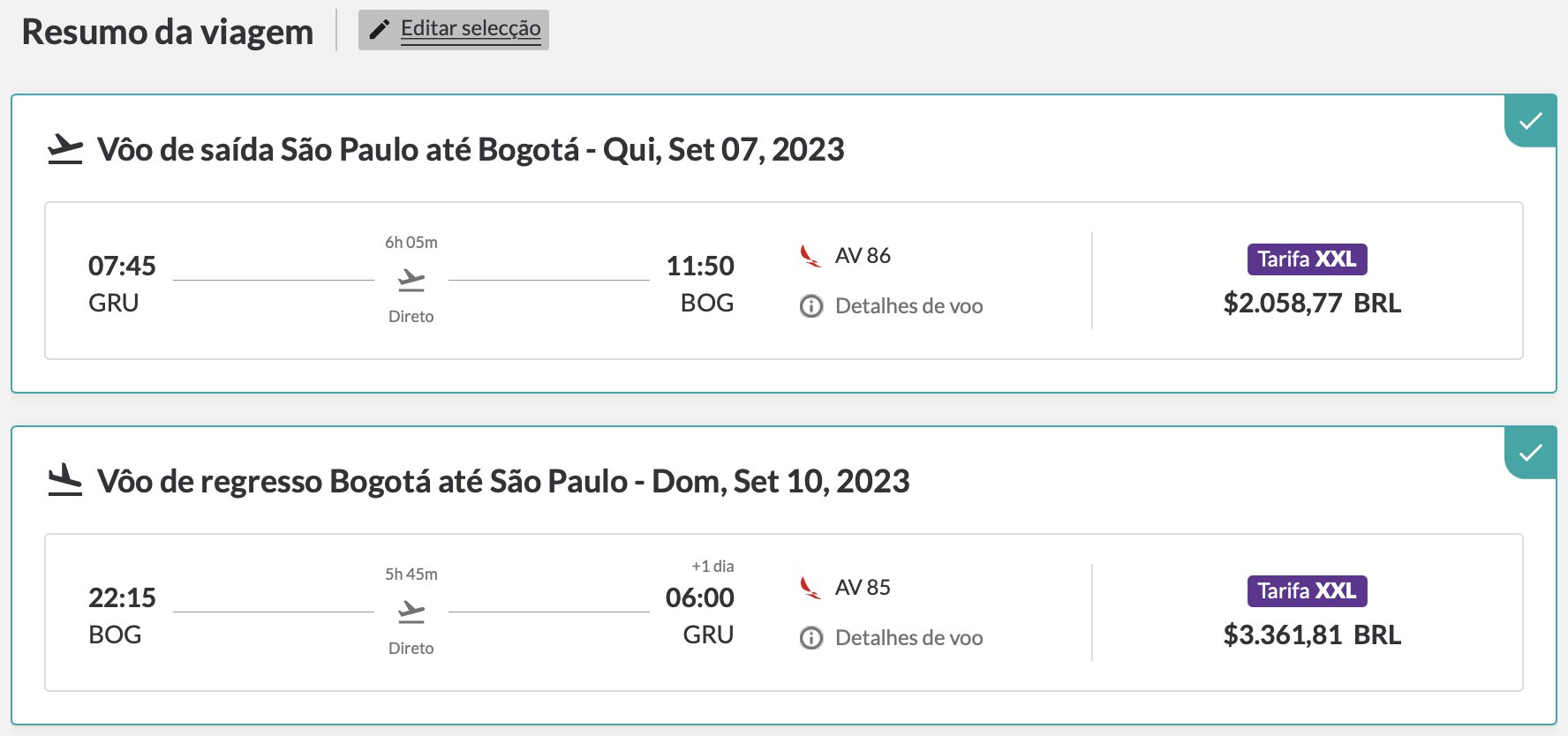Open the Editar selecção link

(471, 28)
